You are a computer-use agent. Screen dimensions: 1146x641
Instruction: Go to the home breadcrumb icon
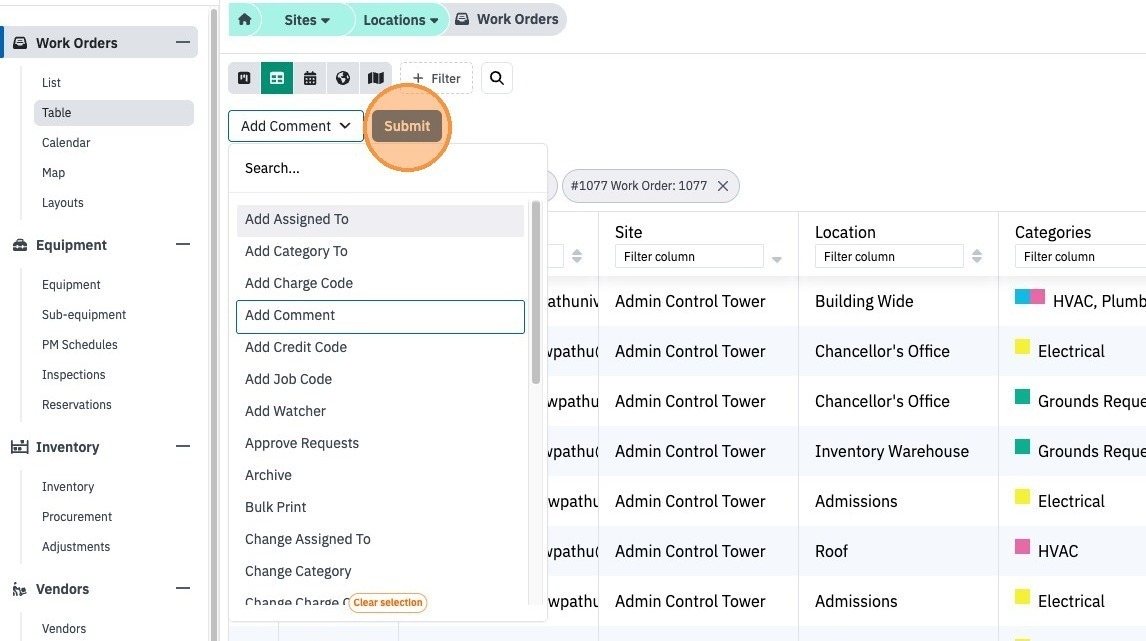(245, 20)
